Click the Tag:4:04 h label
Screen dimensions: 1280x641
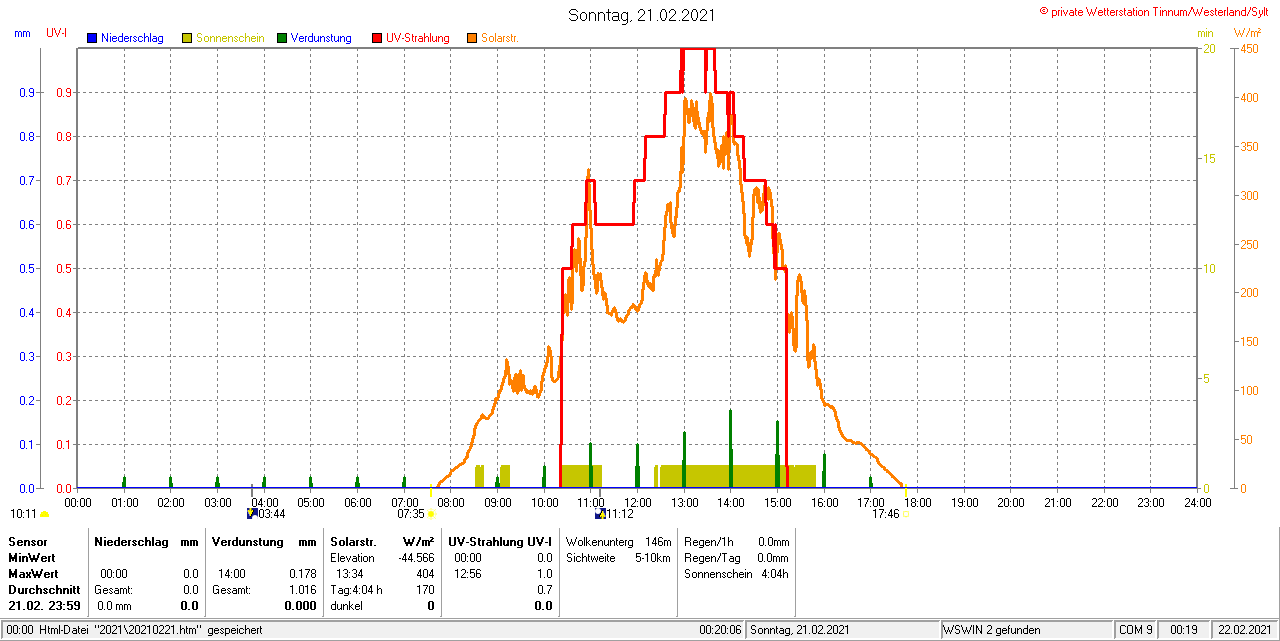click(356, 590)
